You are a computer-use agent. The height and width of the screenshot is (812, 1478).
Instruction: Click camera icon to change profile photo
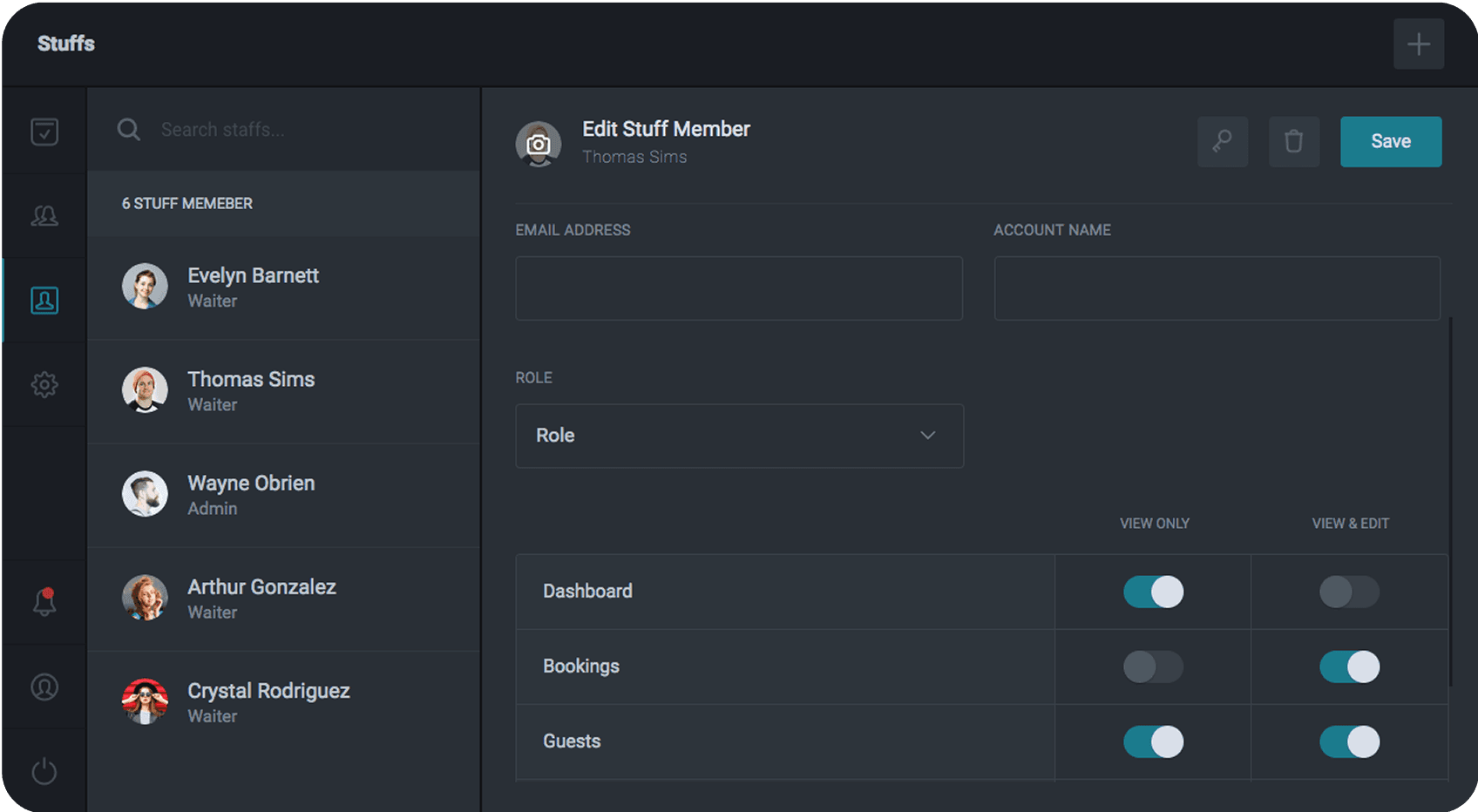539,144
